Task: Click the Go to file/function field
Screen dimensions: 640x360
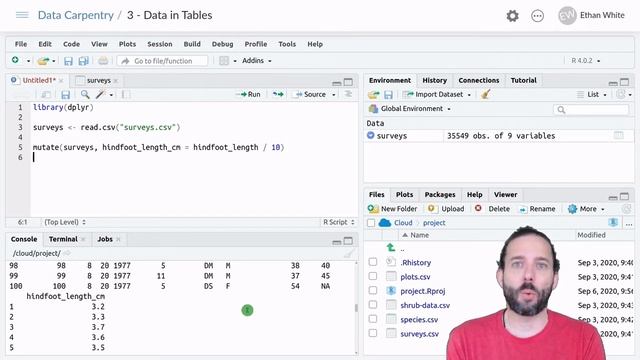Action: pos(162,61)
